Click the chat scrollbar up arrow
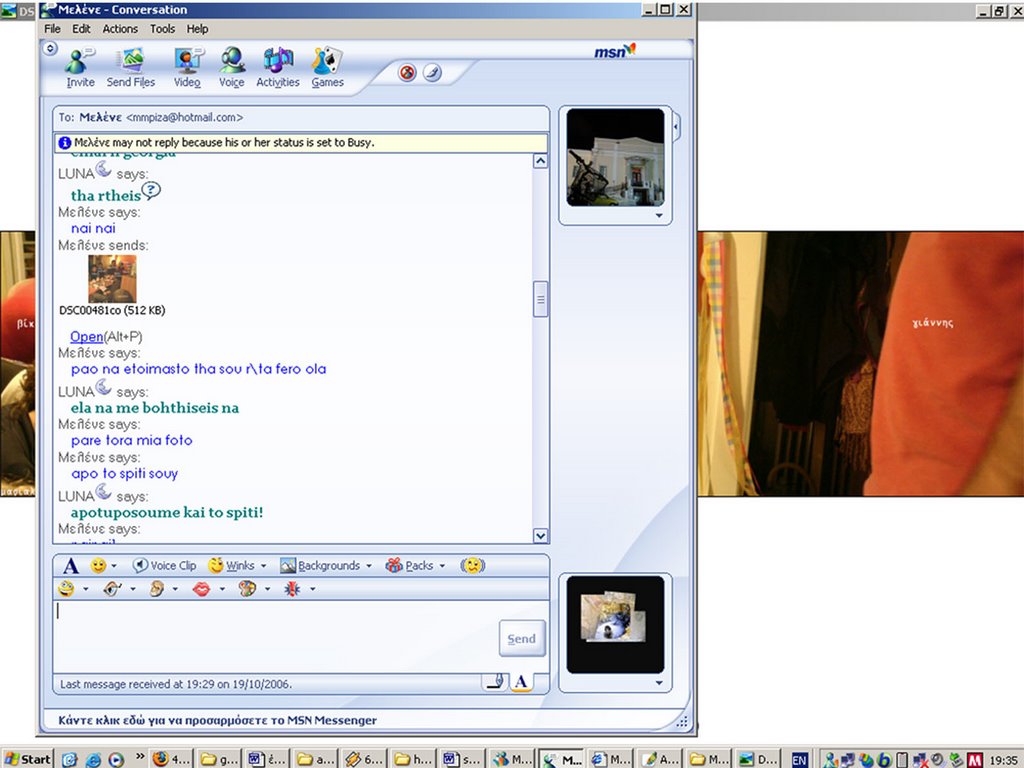The height and width of the screenshot is (768, 1024). (540, 161)
